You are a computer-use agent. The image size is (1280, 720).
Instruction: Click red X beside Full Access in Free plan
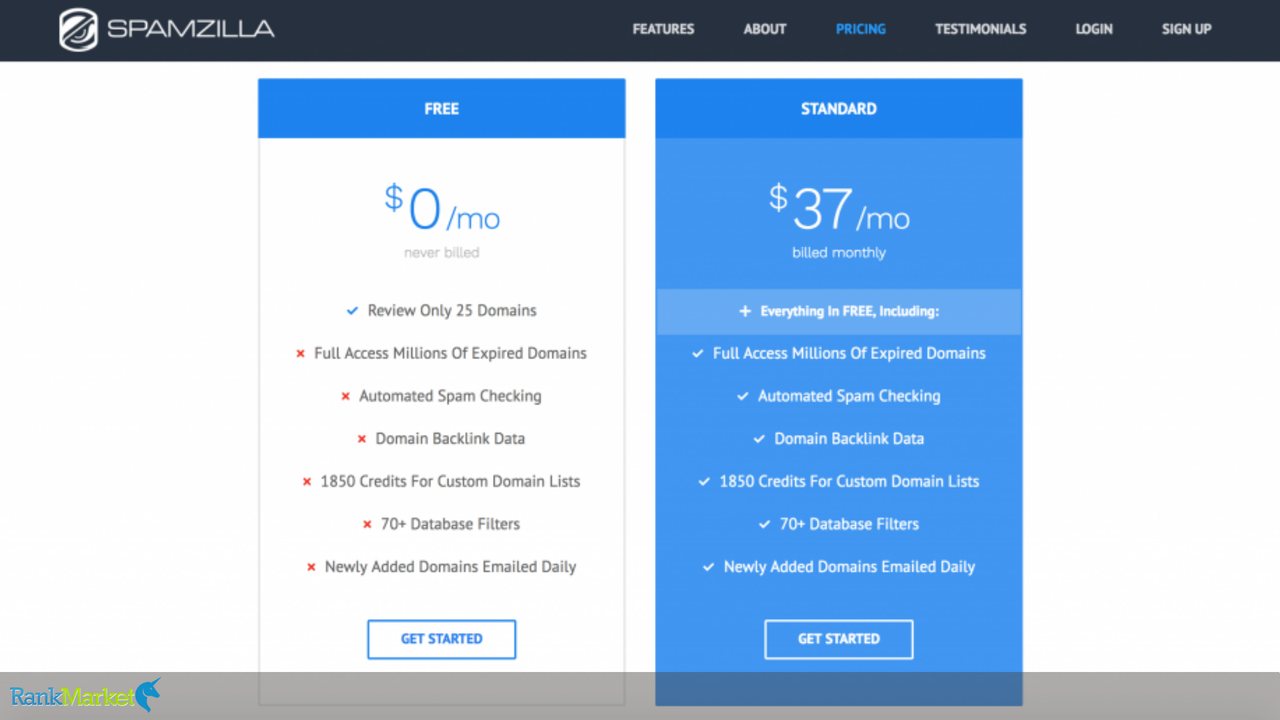pyautogui.click(x=300, y=354)
